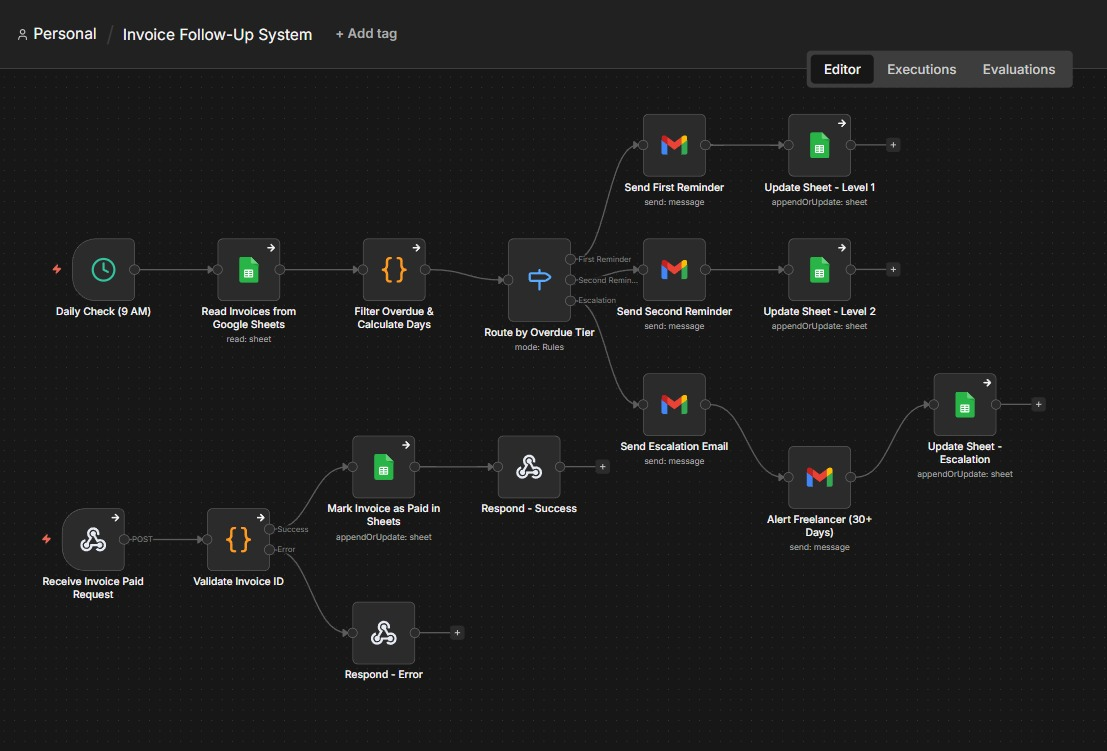Select the Read Invoices from Google Sheets node
Screen dimensions: 1107x751
pyautogui.click(x=248, y=269)
